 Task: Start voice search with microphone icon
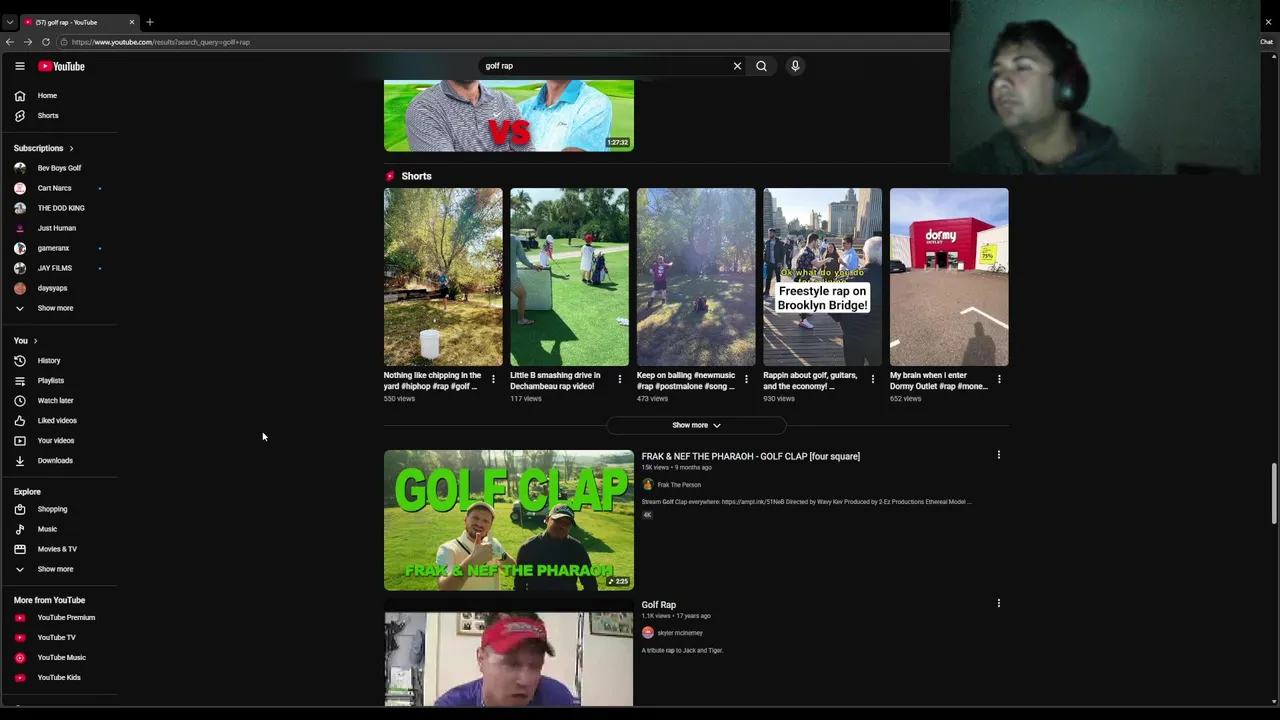(795, 66)
